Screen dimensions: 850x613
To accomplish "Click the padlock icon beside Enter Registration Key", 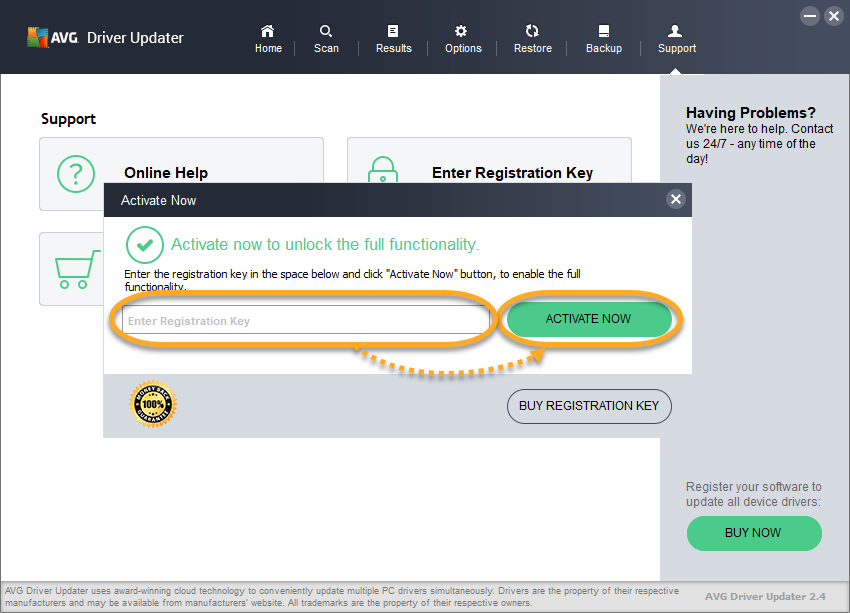I will [x=383, y=170].
